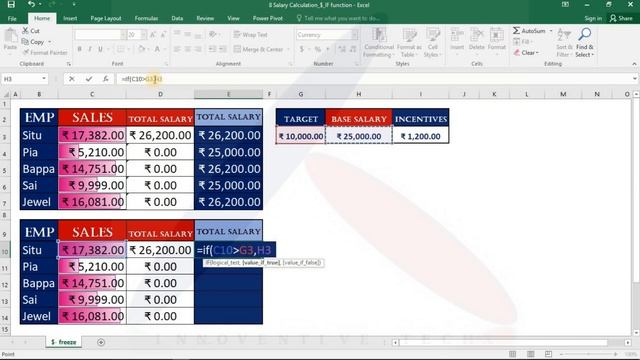Image resolution: width=640 pixels, height=360 pixels.
Task: Click the Save icon in title bar
Action: (x=11, y=5)
